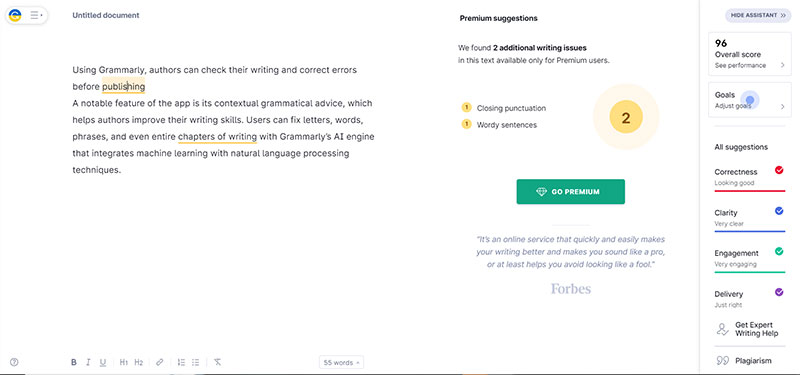This screenshot has height=375, width=800.
Task: Expand the 55 words counter dropdown
Action: tap(341, 363)
